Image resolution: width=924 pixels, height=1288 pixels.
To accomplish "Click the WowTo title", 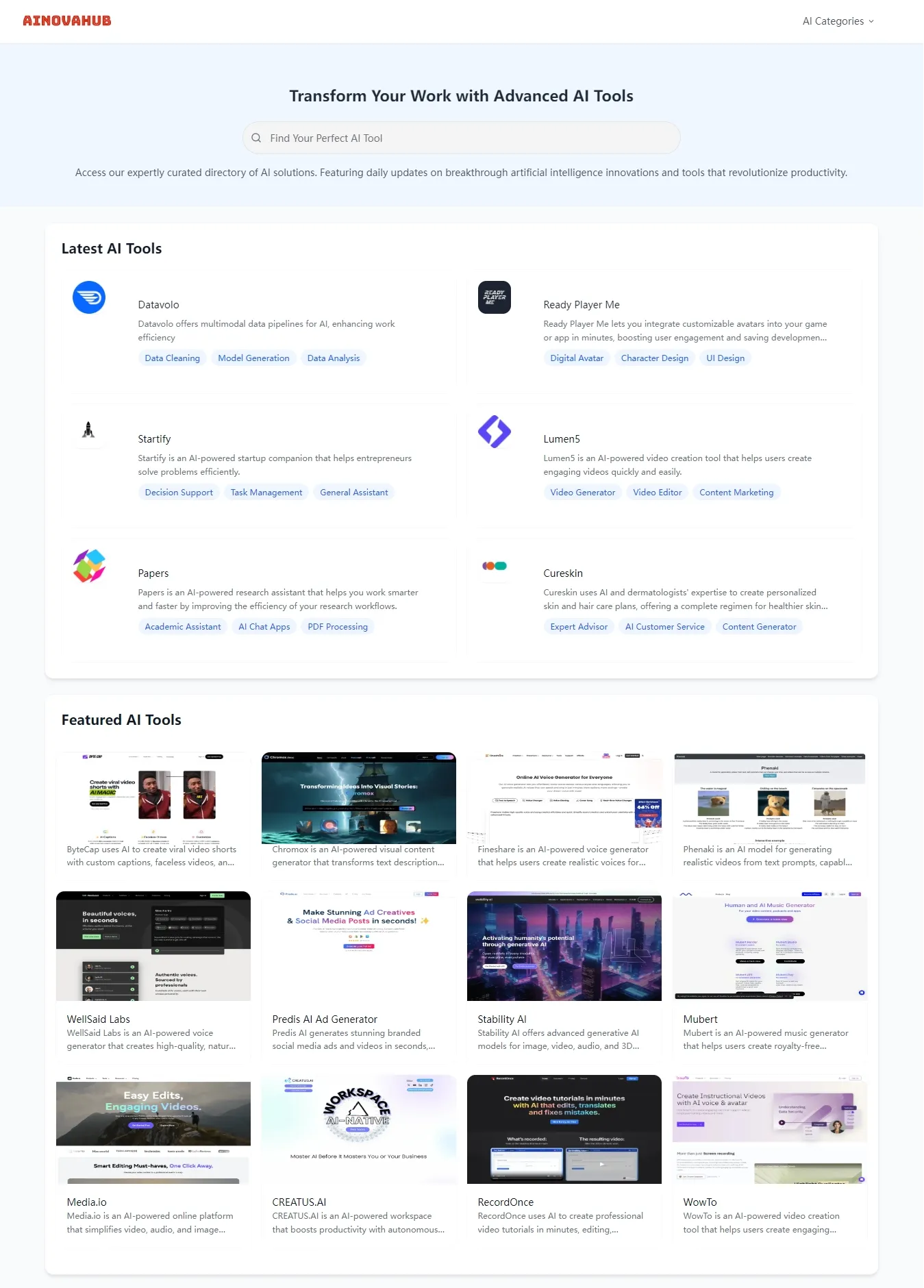I will coord(700,1202).
